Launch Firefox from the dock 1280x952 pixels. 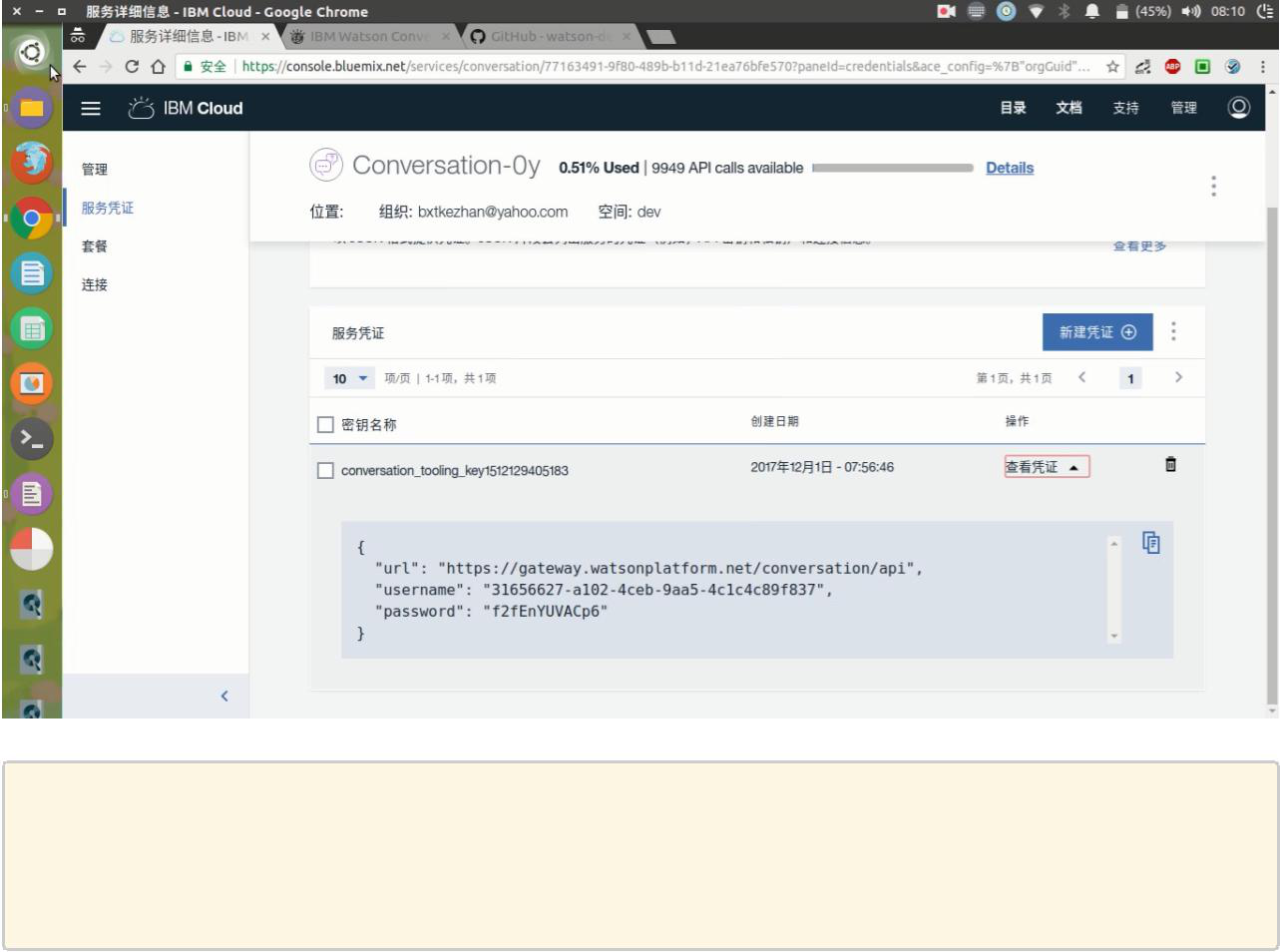tap(32, 163)
